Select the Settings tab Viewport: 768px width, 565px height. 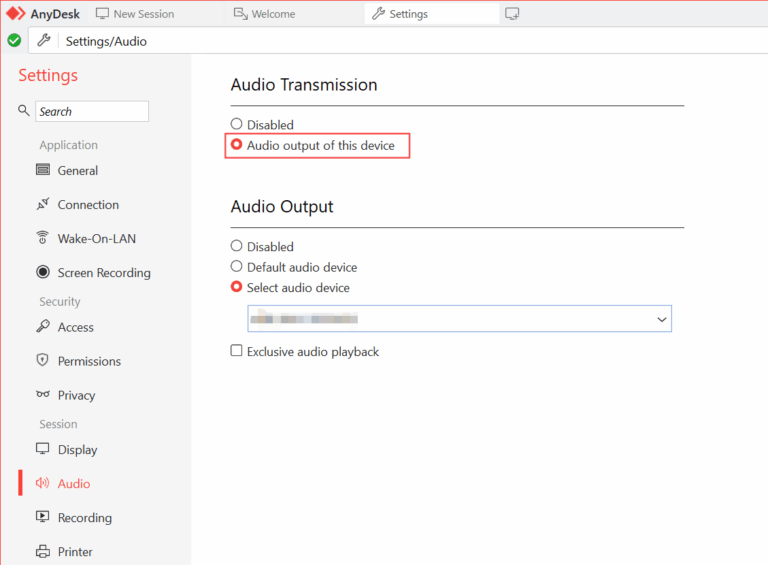431,14
